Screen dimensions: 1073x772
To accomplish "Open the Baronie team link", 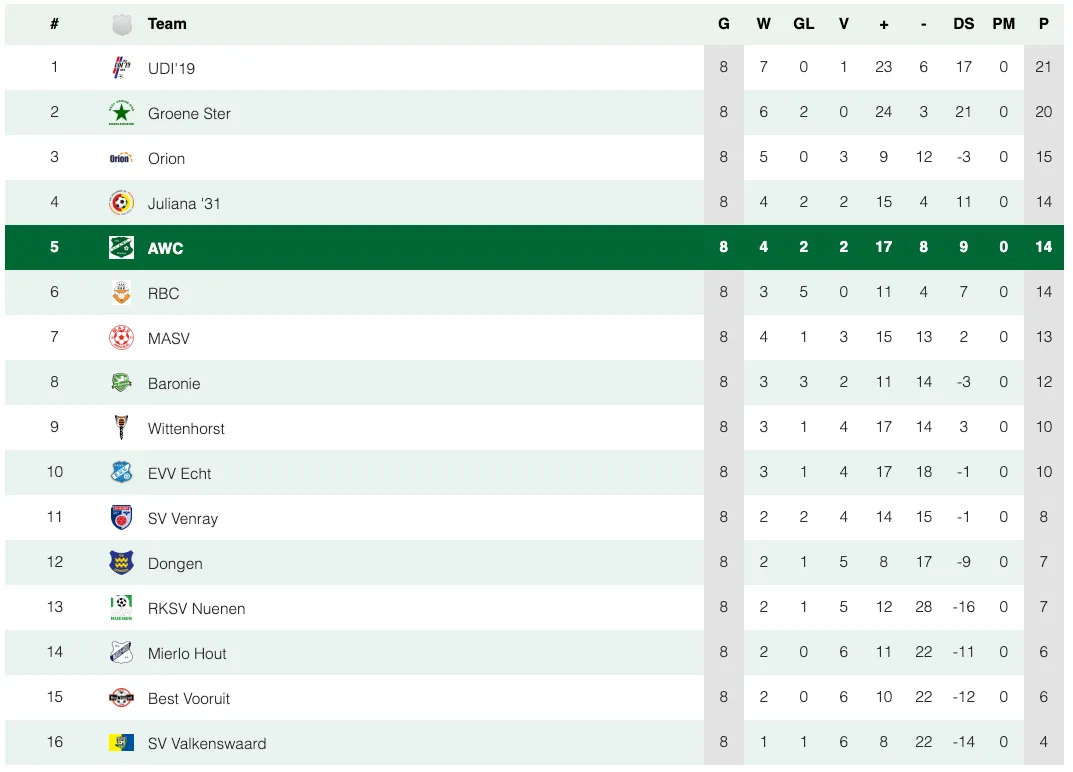I will coord(174,383).
